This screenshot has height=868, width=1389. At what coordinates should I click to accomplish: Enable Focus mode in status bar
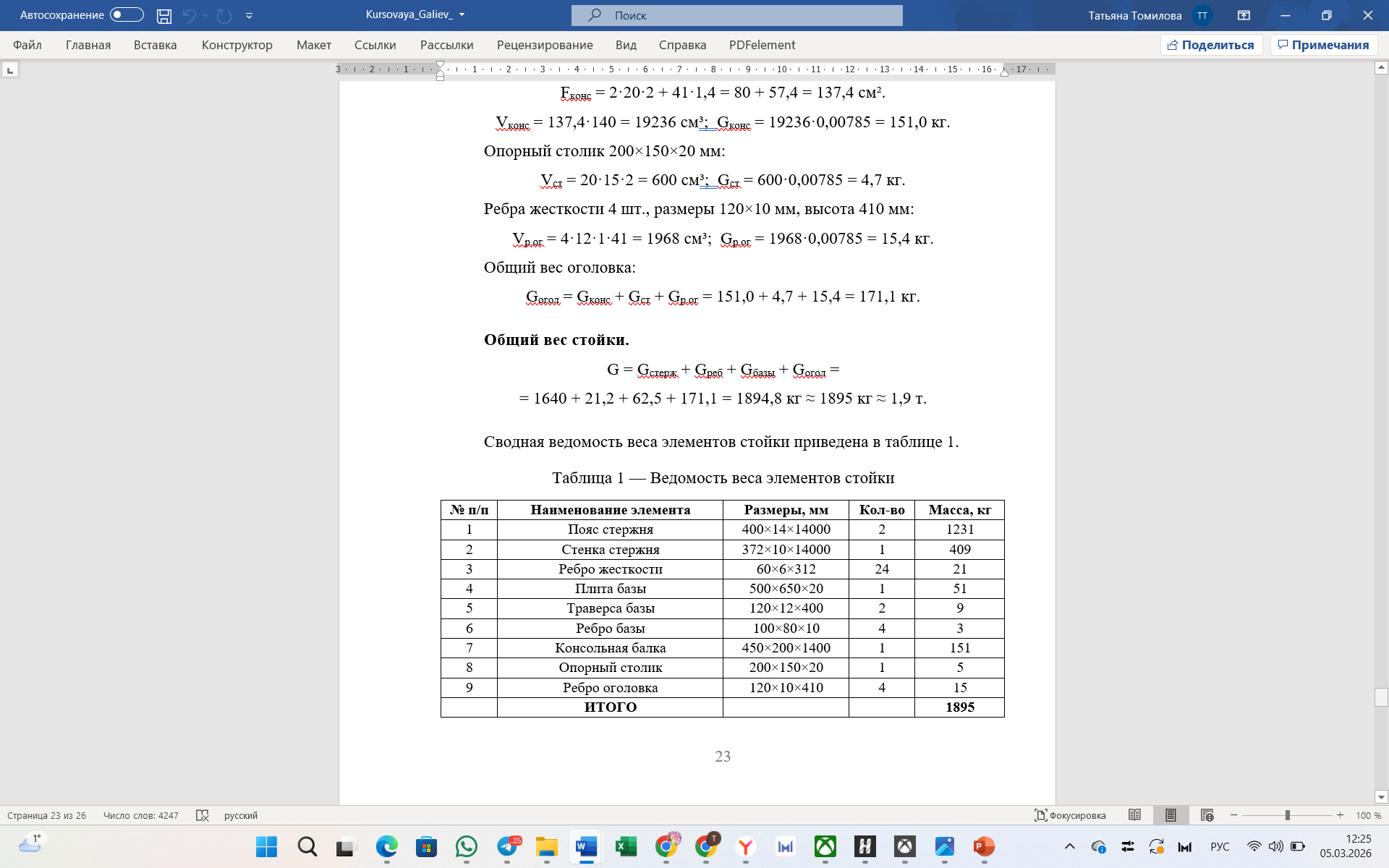pyautogui.click(x=1070, y=815)
